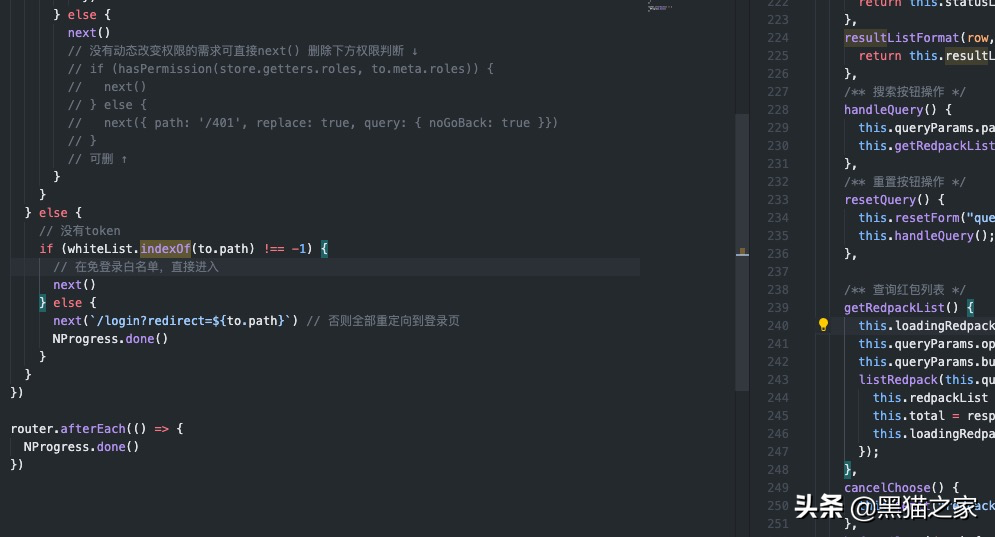Click 'return this.resultL' on line 225

(x=926, y=56)
